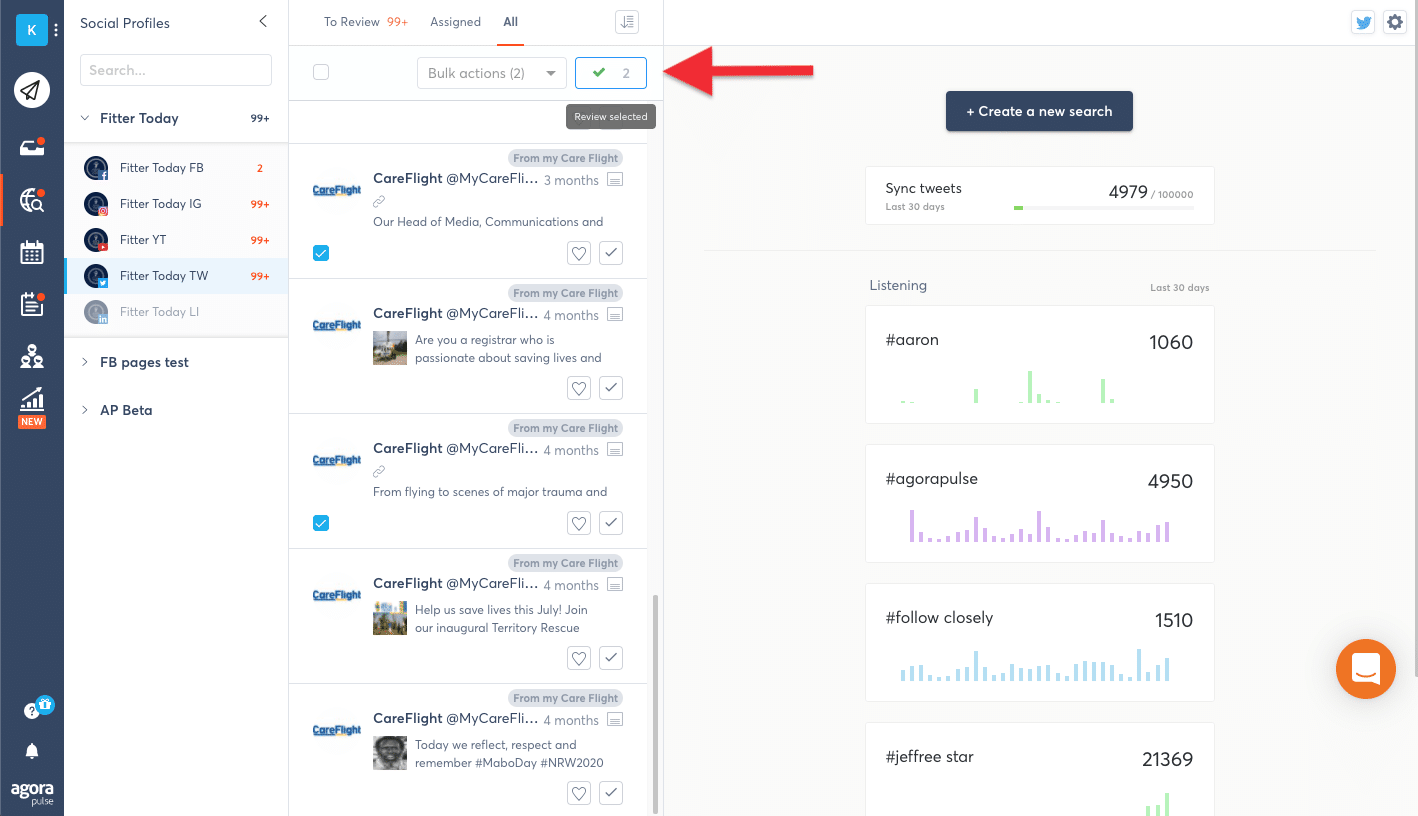Tick the select-all checkbox above the list

coord(321,72)
